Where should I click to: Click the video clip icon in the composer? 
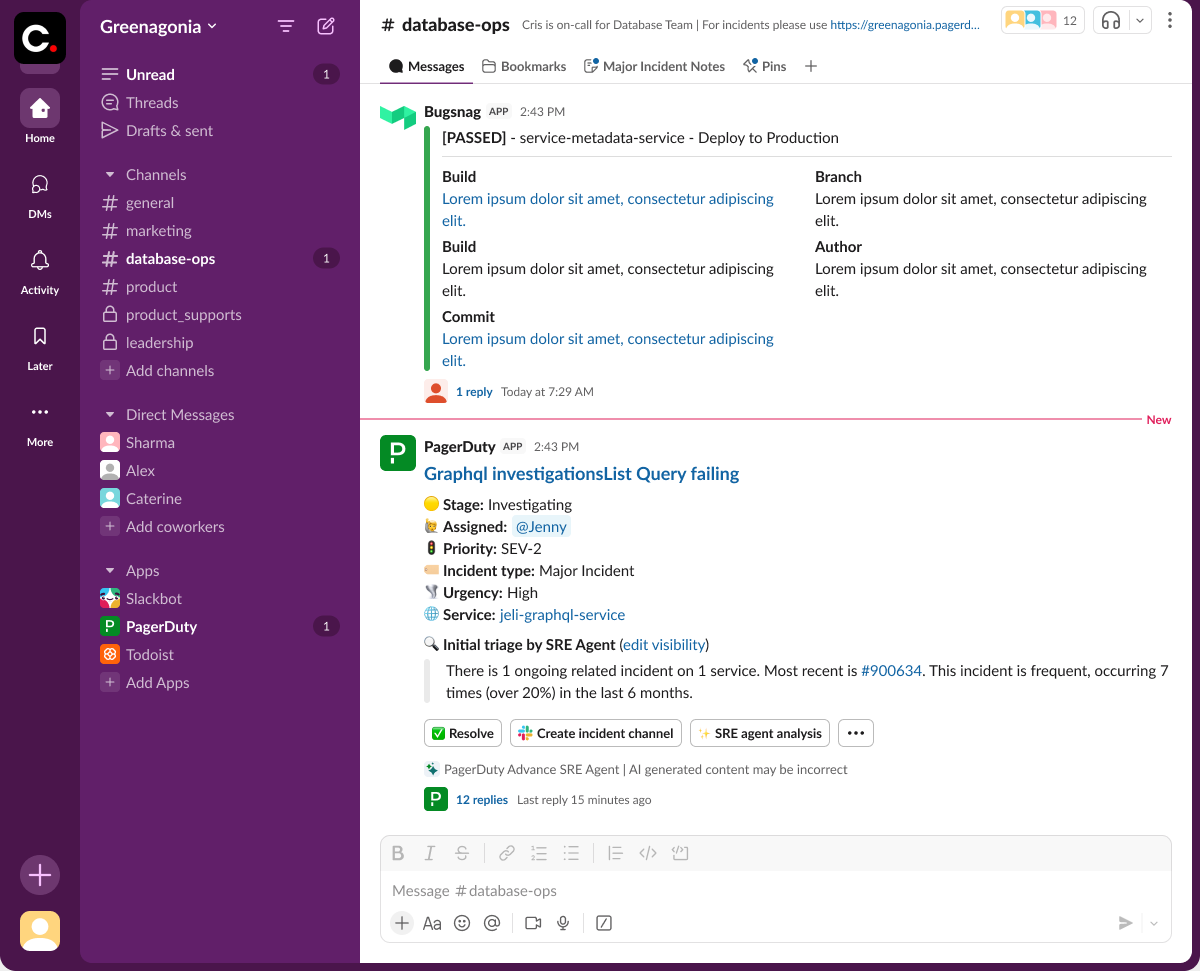click(x=533, y=923)
